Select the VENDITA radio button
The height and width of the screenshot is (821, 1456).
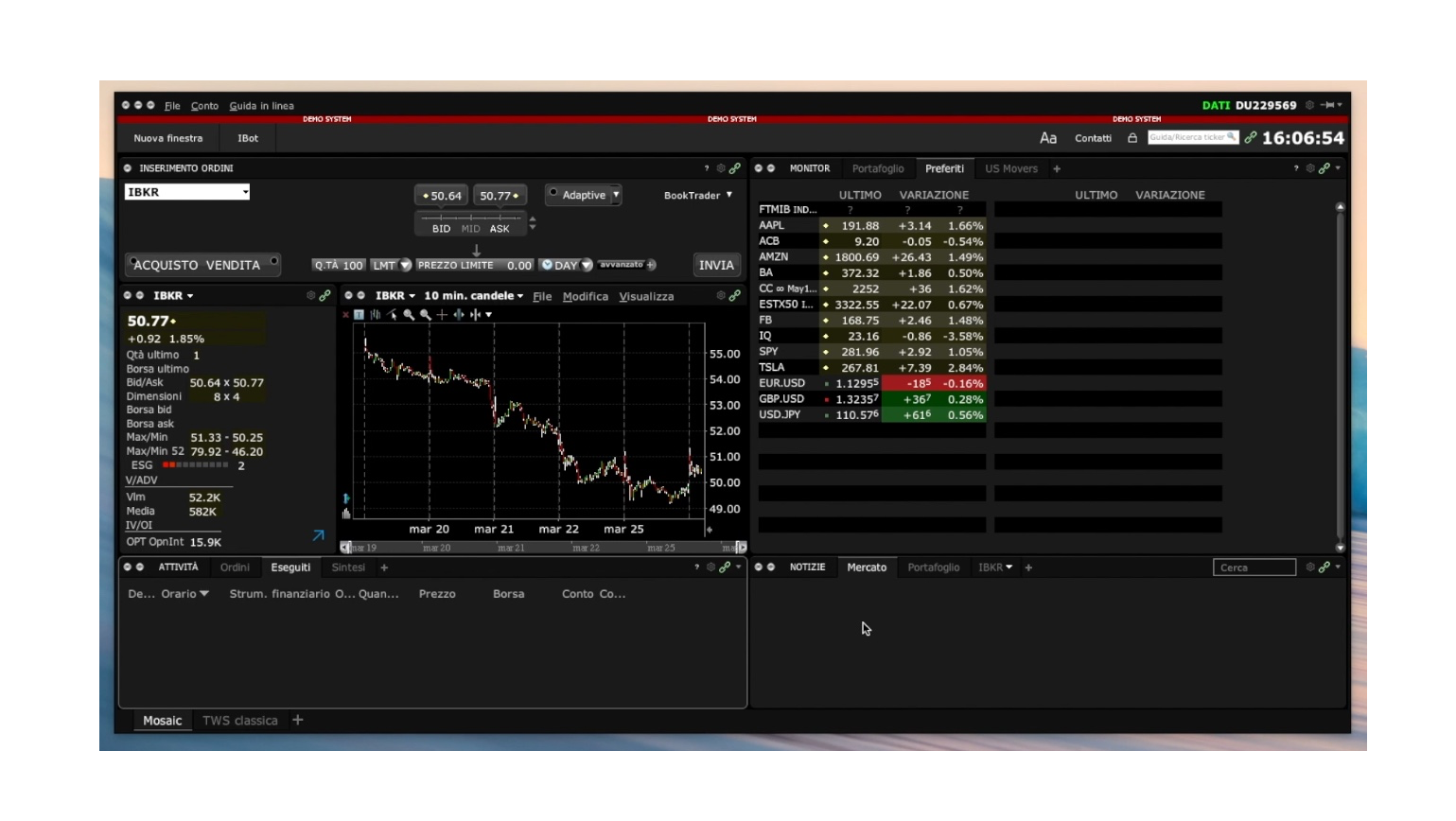[x=273, y=261]
